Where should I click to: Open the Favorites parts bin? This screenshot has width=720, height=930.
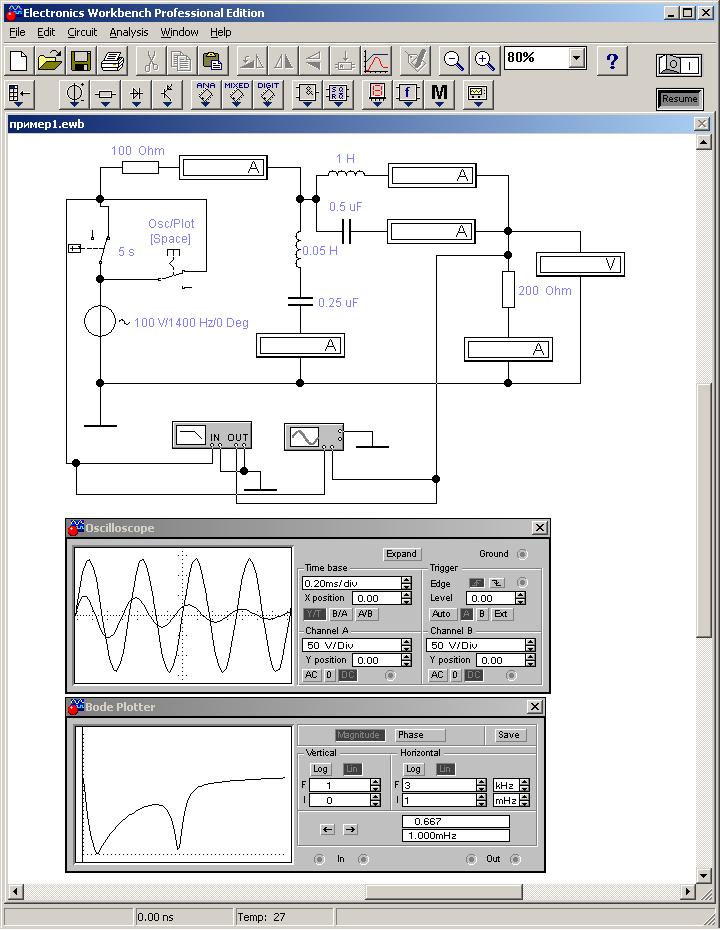click(19, 95)
